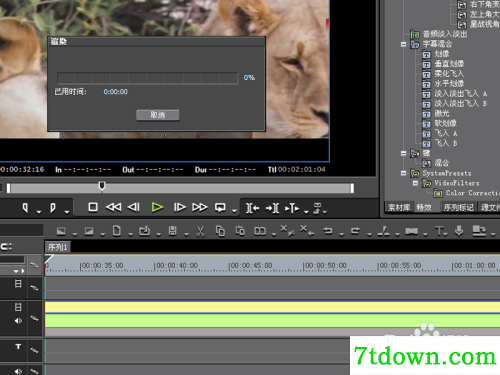The width and height of the screenshot is (500, 375).
Task: Click the export icon in player controls
Action: click(317, 208)
